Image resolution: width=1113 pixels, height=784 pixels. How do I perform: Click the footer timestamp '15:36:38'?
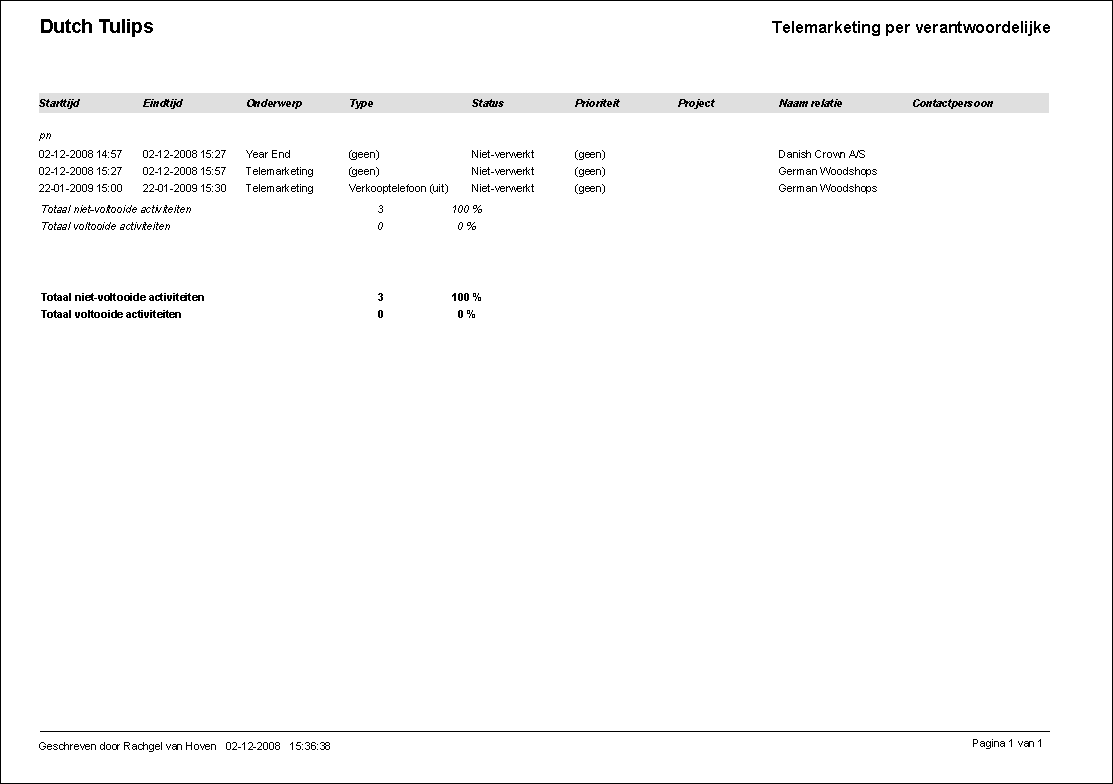coord(309,746)
